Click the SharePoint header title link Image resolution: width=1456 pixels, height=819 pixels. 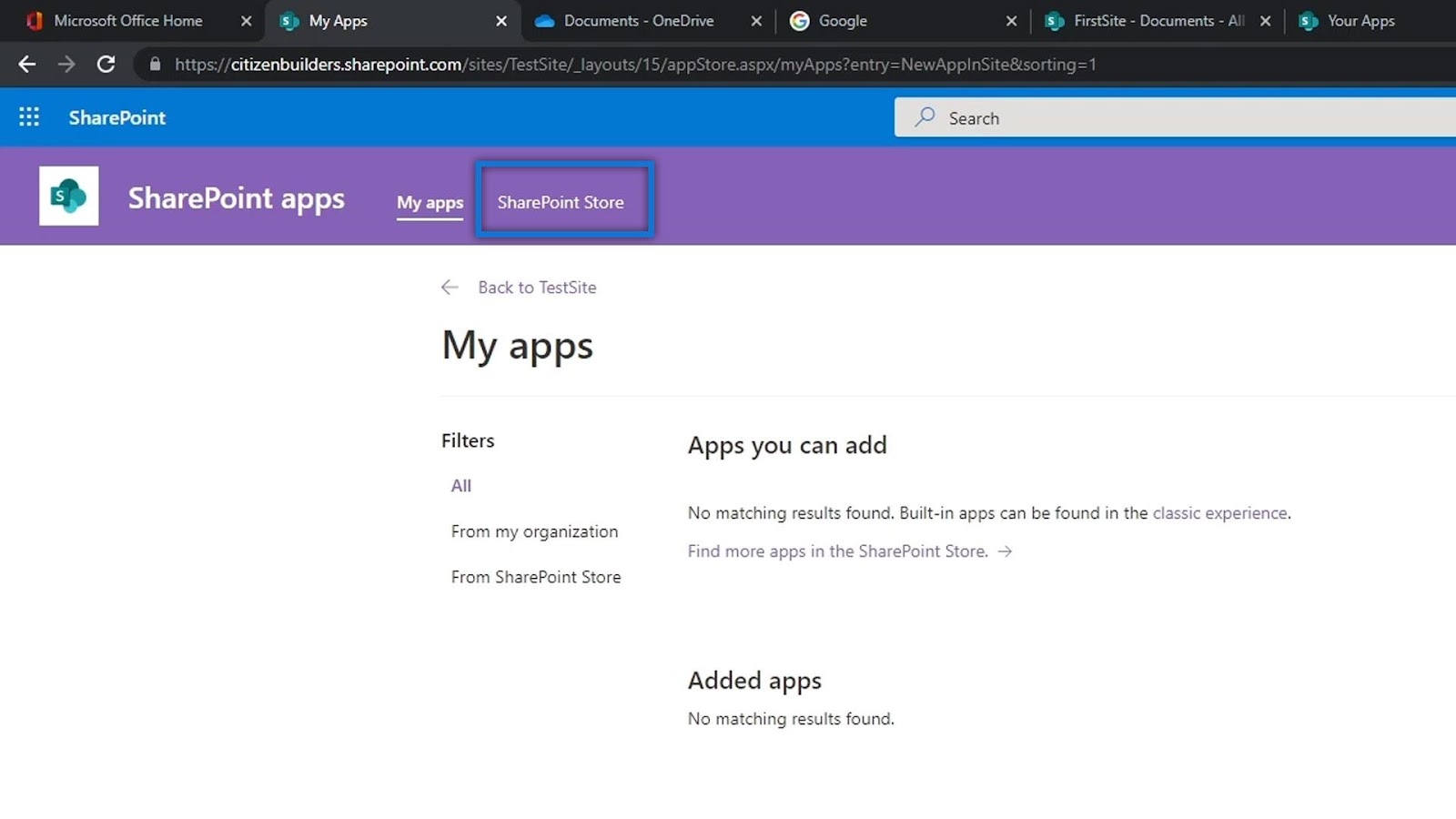(x=117, y=117)
